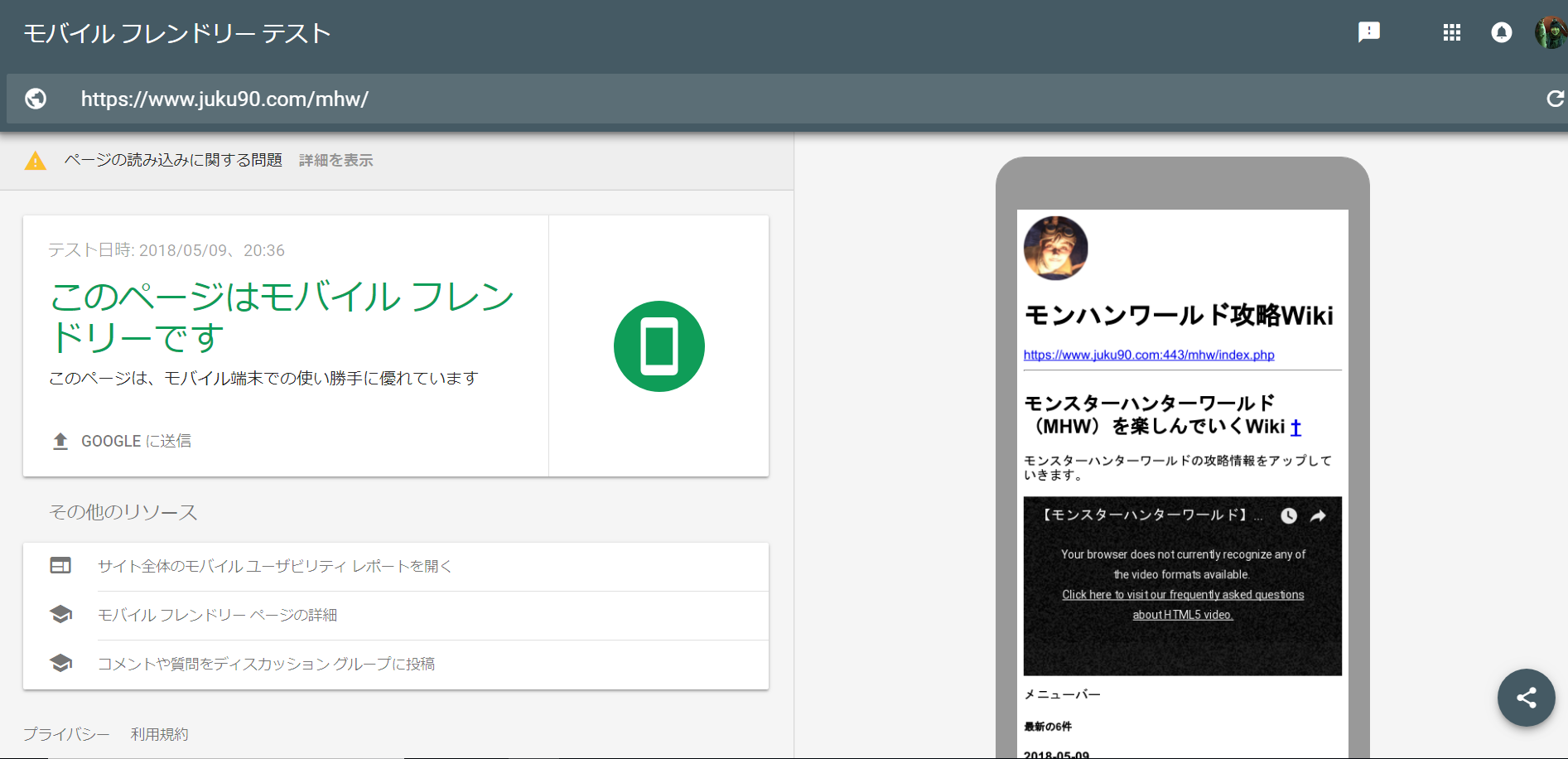Open コメントや質問をディスカッション グループに投稿 link

267,664
